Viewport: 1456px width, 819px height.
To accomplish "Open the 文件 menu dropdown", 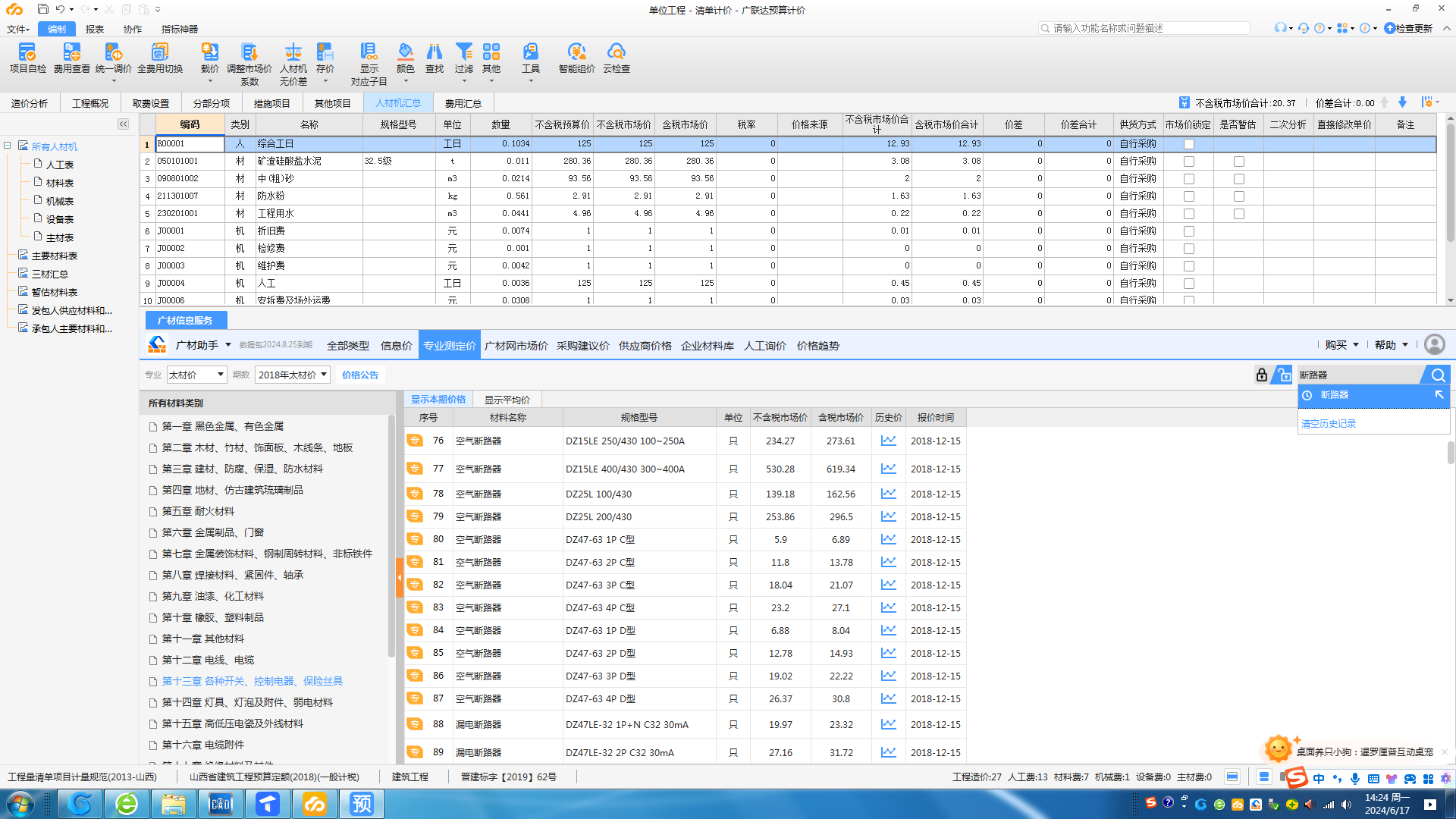I will coord(18,29).
